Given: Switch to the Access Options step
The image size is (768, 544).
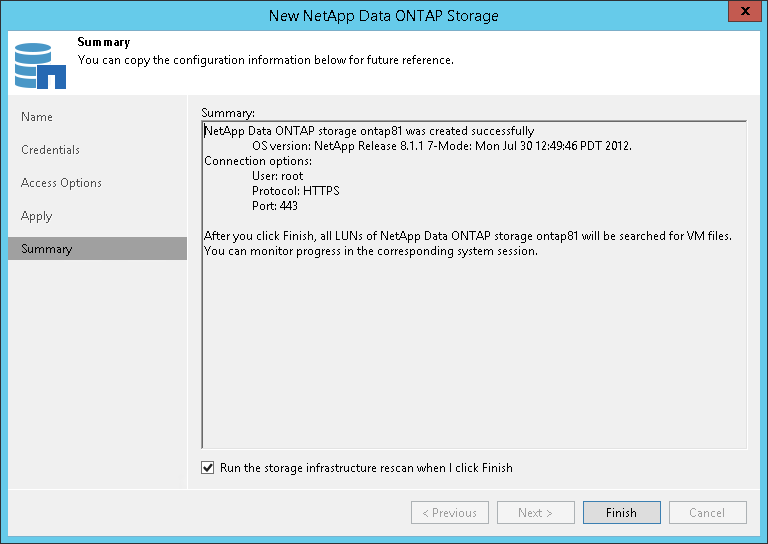Looking at the screenshot, I should (x=61, y=183).
